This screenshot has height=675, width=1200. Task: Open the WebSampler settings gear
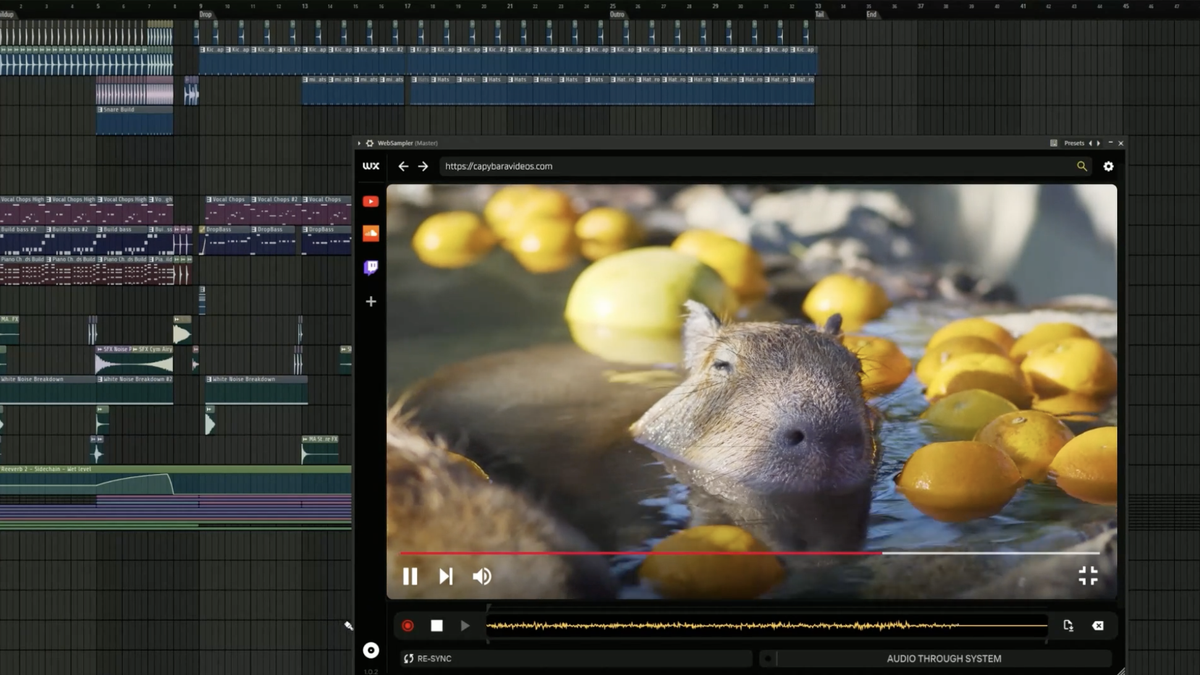1108,166
